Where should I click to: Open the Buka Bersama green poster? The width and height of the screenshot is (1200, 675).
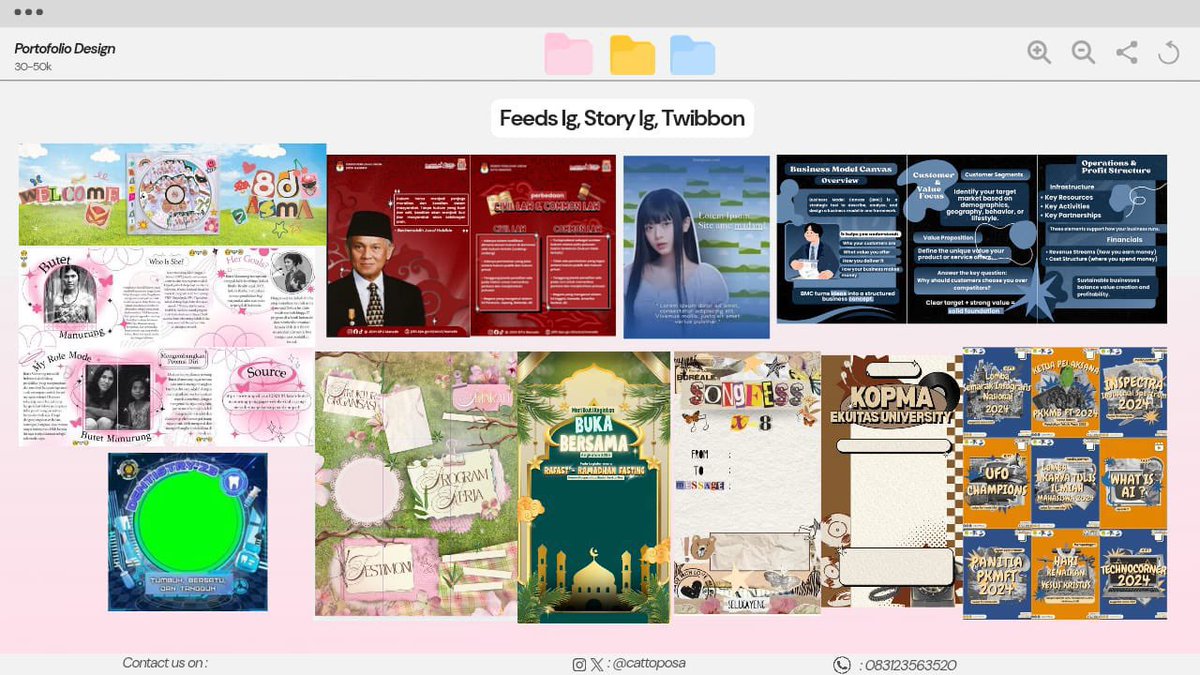(594, 487)
